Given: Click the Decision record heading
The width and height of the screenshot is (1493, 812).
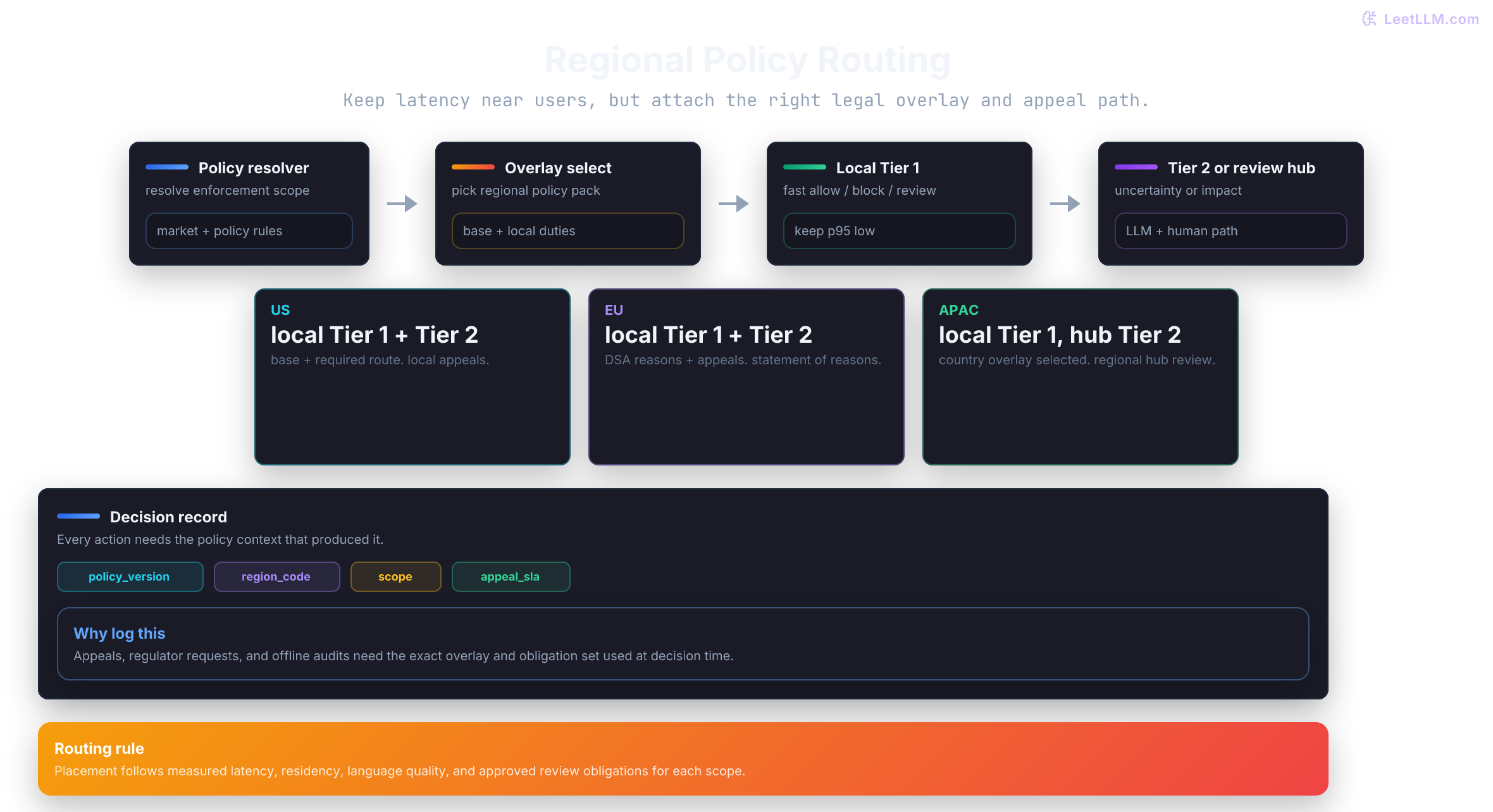Looking at the screenshot, I should tap(168, 517).
